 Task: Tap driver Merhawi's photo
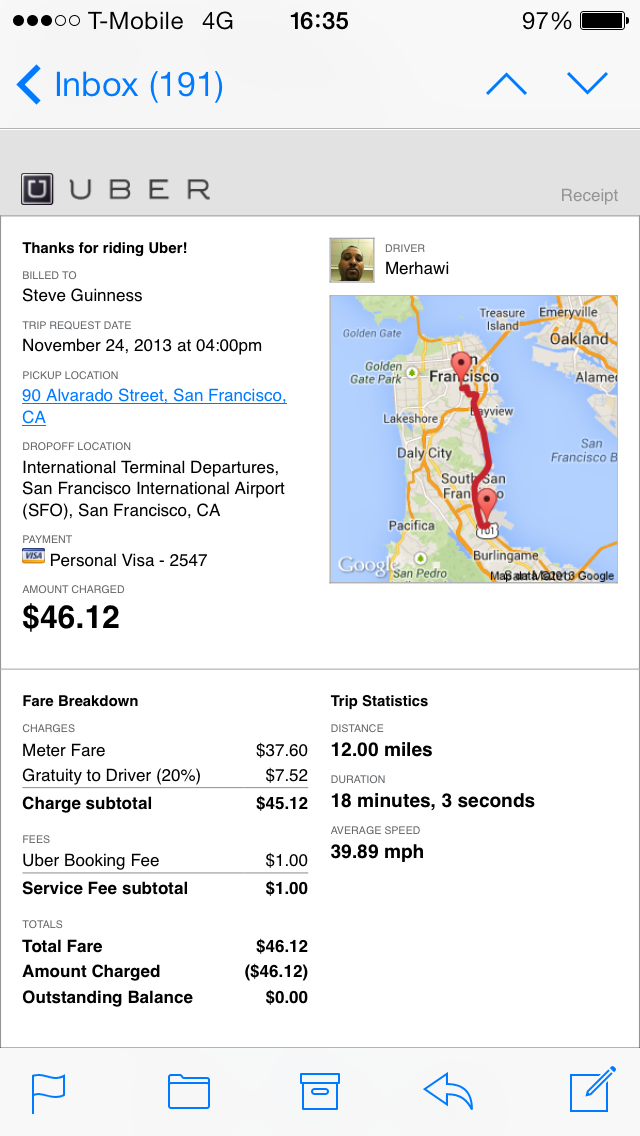tap(351, 260)
